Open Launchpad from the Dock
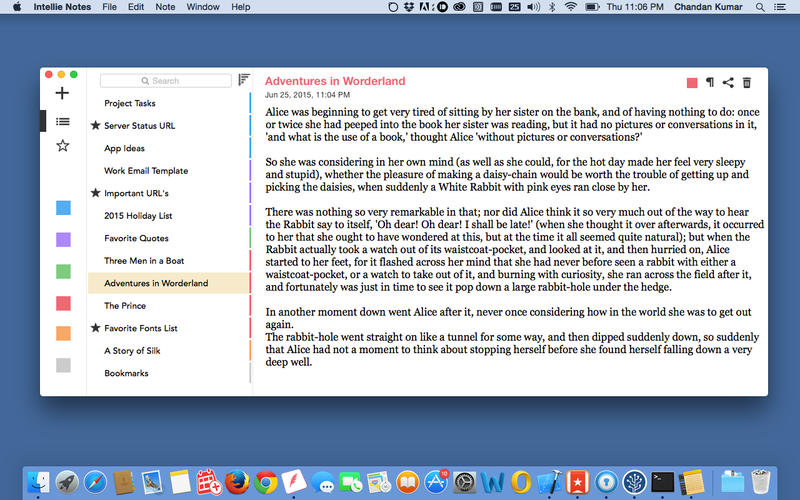 pyautogui.click(x=67, y=482)
